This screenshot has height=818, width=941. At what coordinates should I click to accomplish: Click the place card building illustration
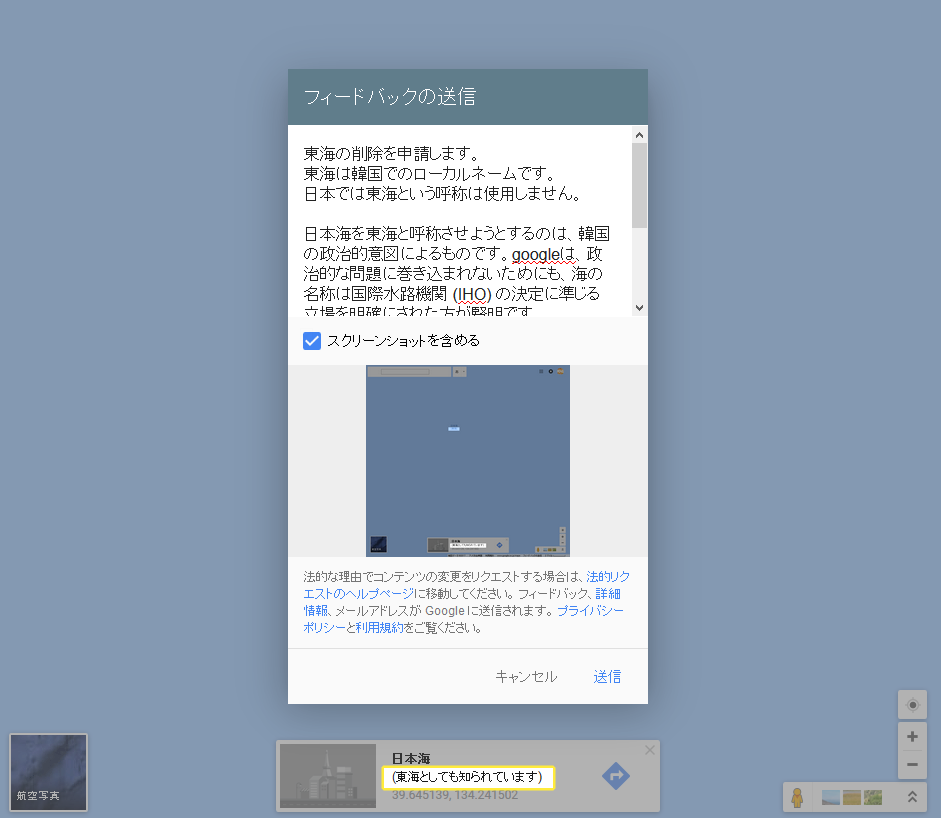coord(327,776)
